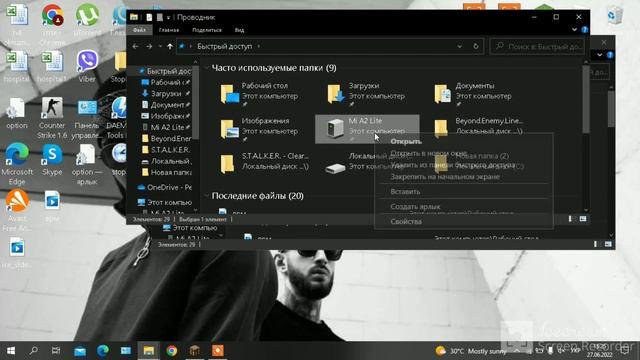Select the Изображения folder tile
This screenshot has height=360, width=640.
click(261, 129)
